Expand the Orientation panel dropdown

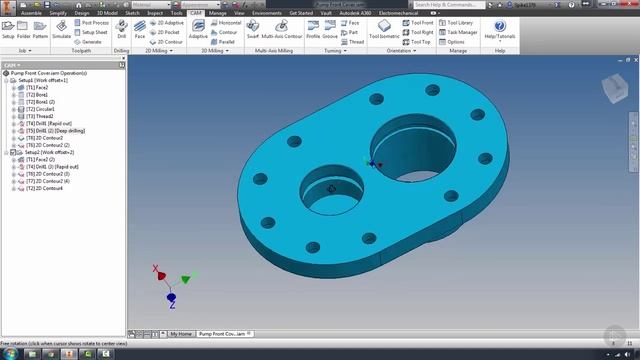tap(401, 51)
